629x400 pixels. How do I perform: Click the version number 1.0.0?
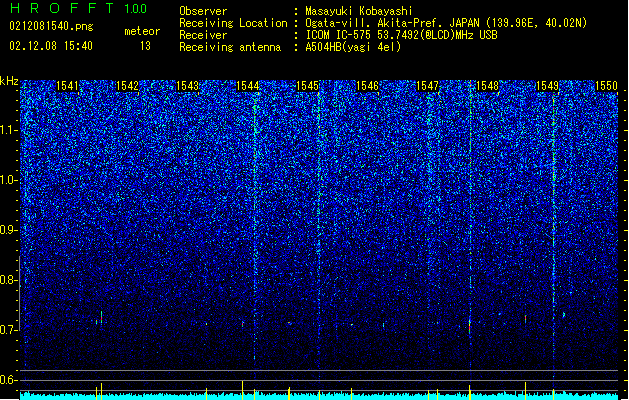point(136,8)
